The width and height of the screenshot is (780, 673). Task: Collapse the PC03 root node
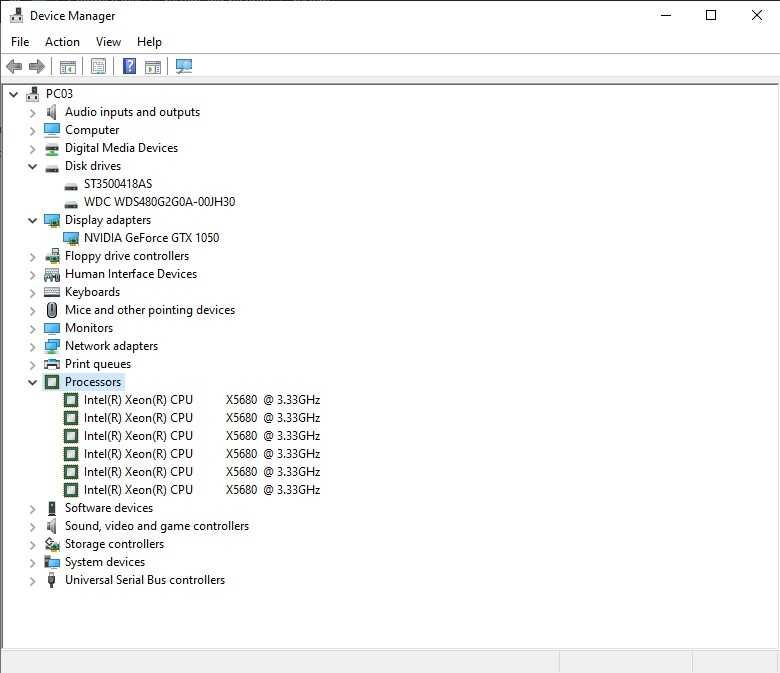point(14,94)
